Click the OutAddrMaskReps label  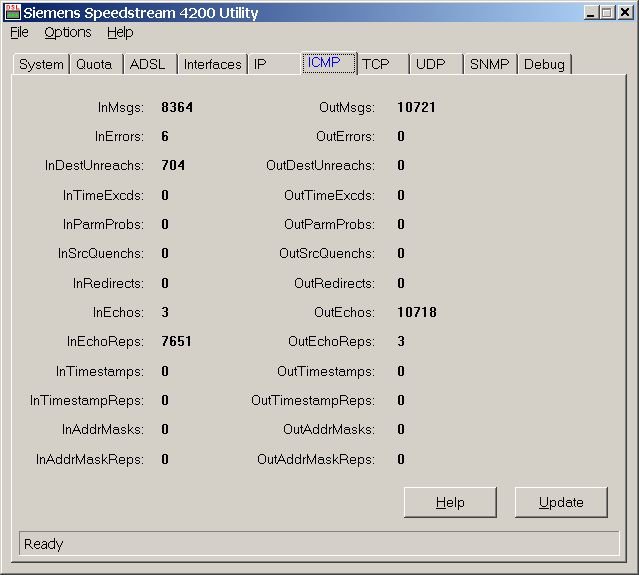click(x=316, y=459)
